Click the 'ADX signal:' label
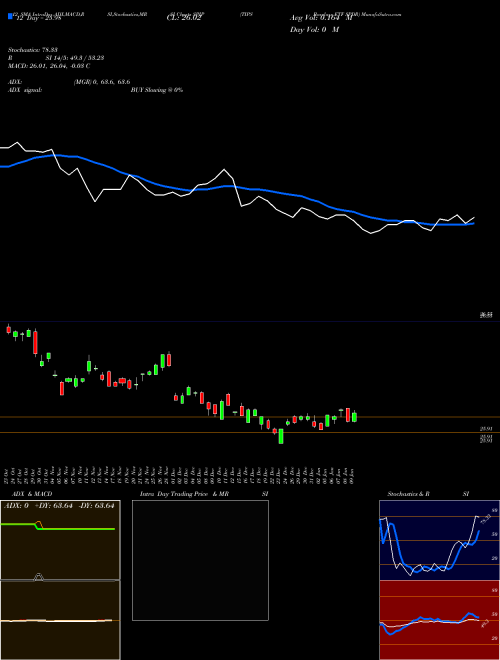500x660 pixels. [25, 90]
